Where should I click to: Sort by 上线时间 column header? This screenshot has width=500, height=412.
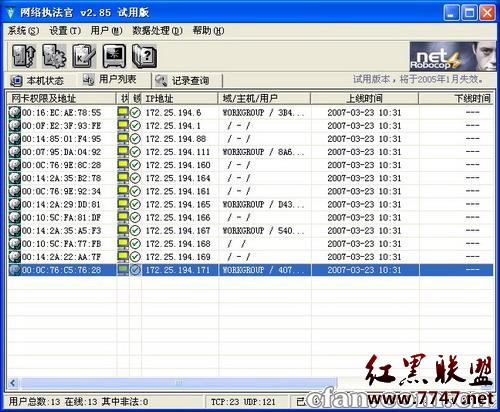[365, 98]
